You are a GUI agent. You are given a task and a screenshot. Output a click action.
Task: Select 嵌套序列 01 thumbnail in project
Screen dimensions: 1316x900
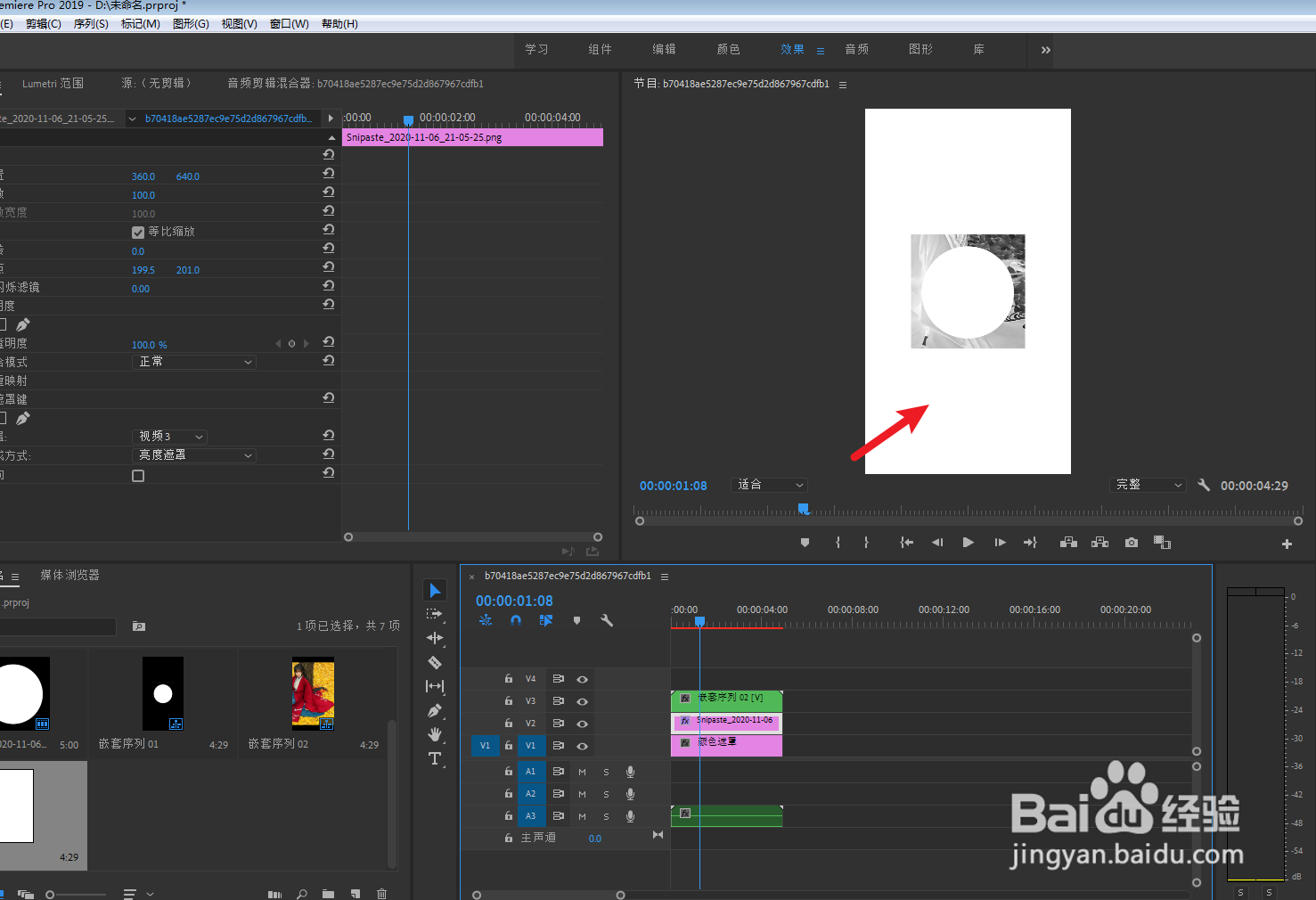[163, 694]
